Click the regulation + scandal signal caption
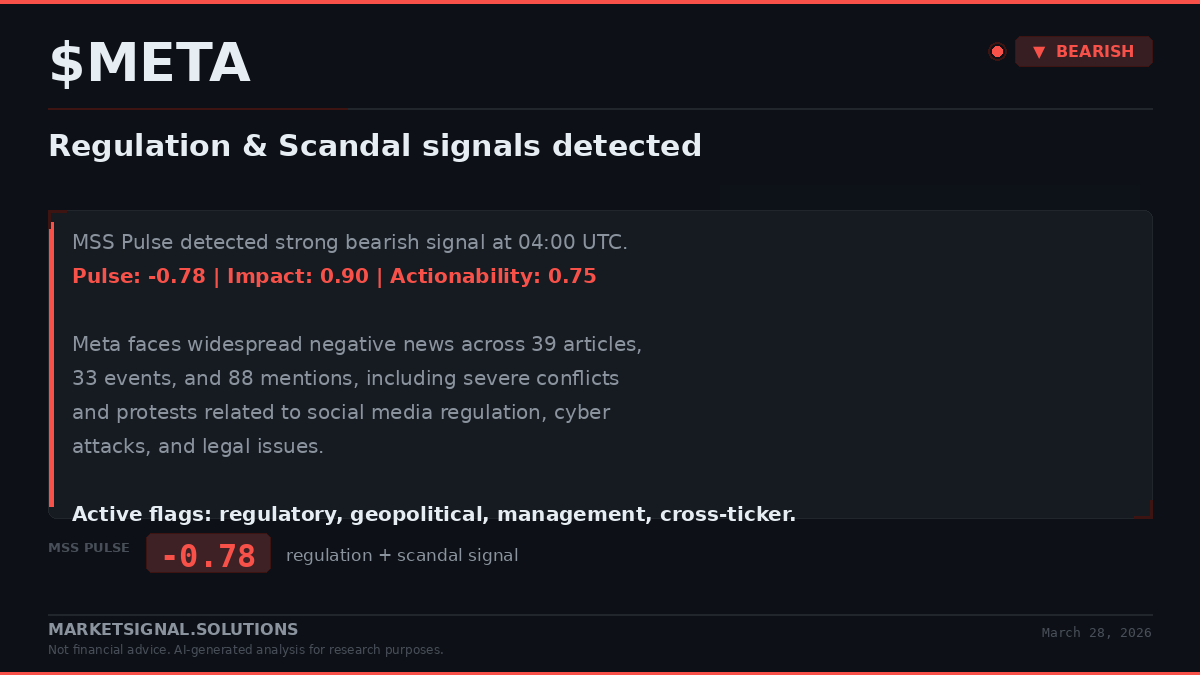 (402, 555)
